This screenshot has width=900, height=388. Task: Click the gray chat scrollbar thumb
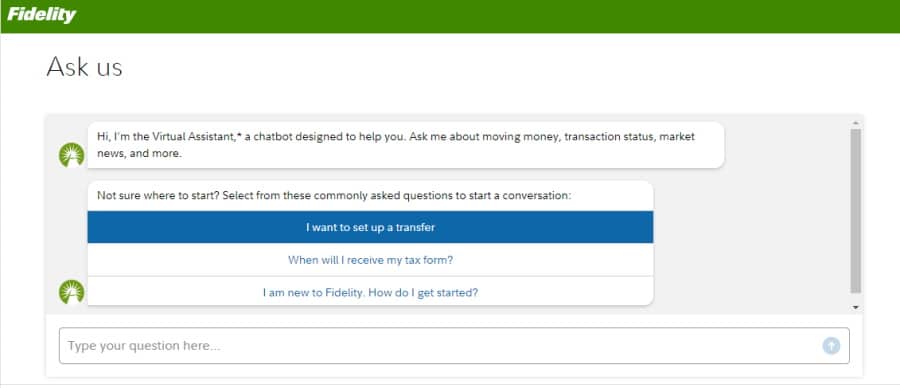855,211
